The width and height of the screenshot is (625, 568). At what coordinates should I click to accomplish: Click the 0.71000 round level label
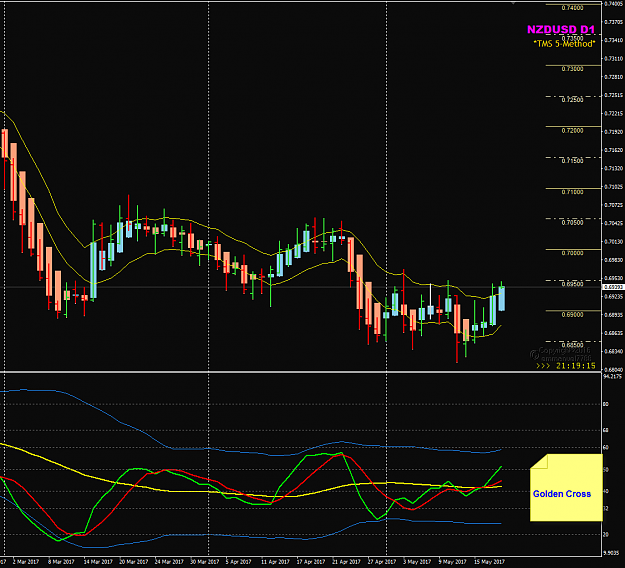pos(572,192)
